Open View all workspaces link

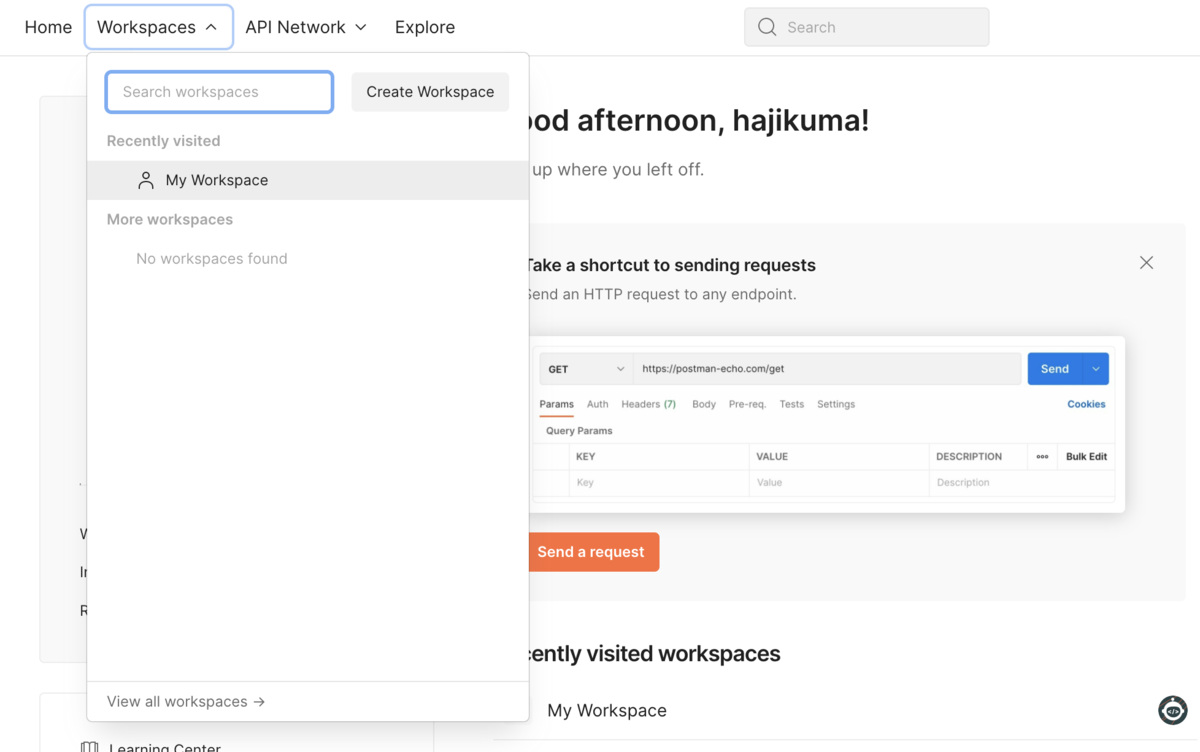pos(186,701)
